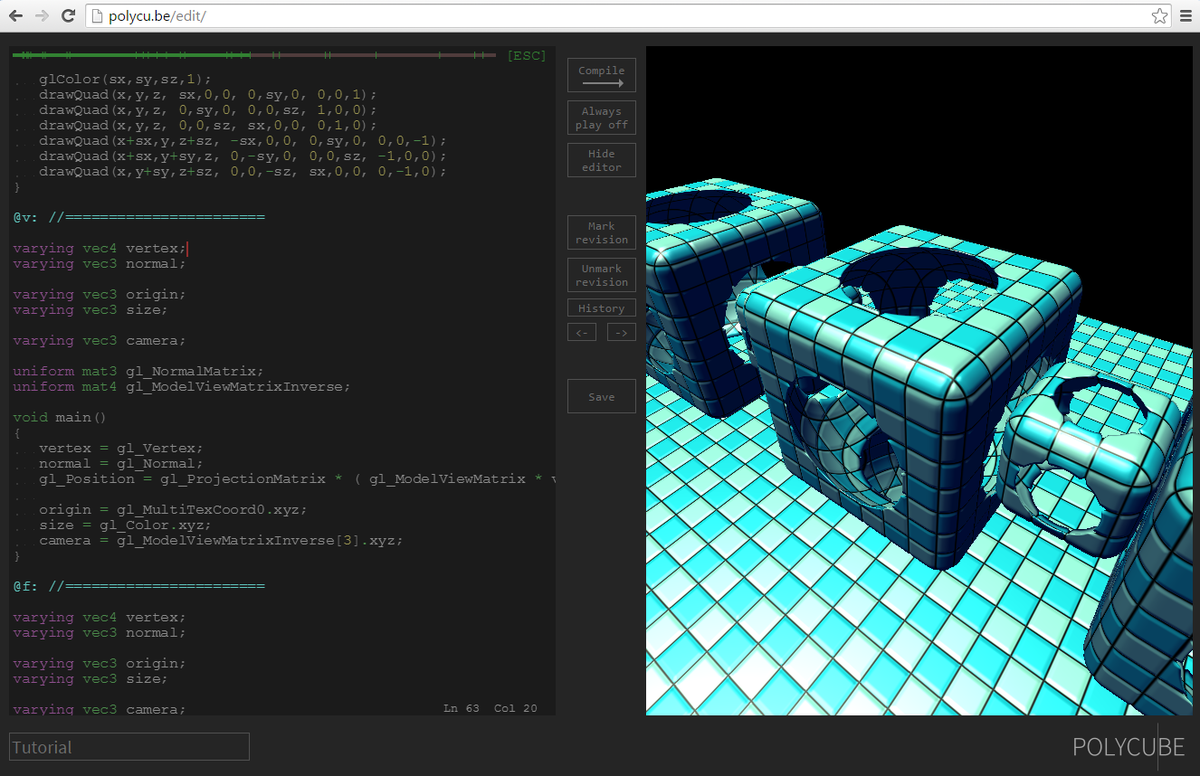Click the "origin = gl_MultiTexCoord0.xyz;" line

[173, 509]
